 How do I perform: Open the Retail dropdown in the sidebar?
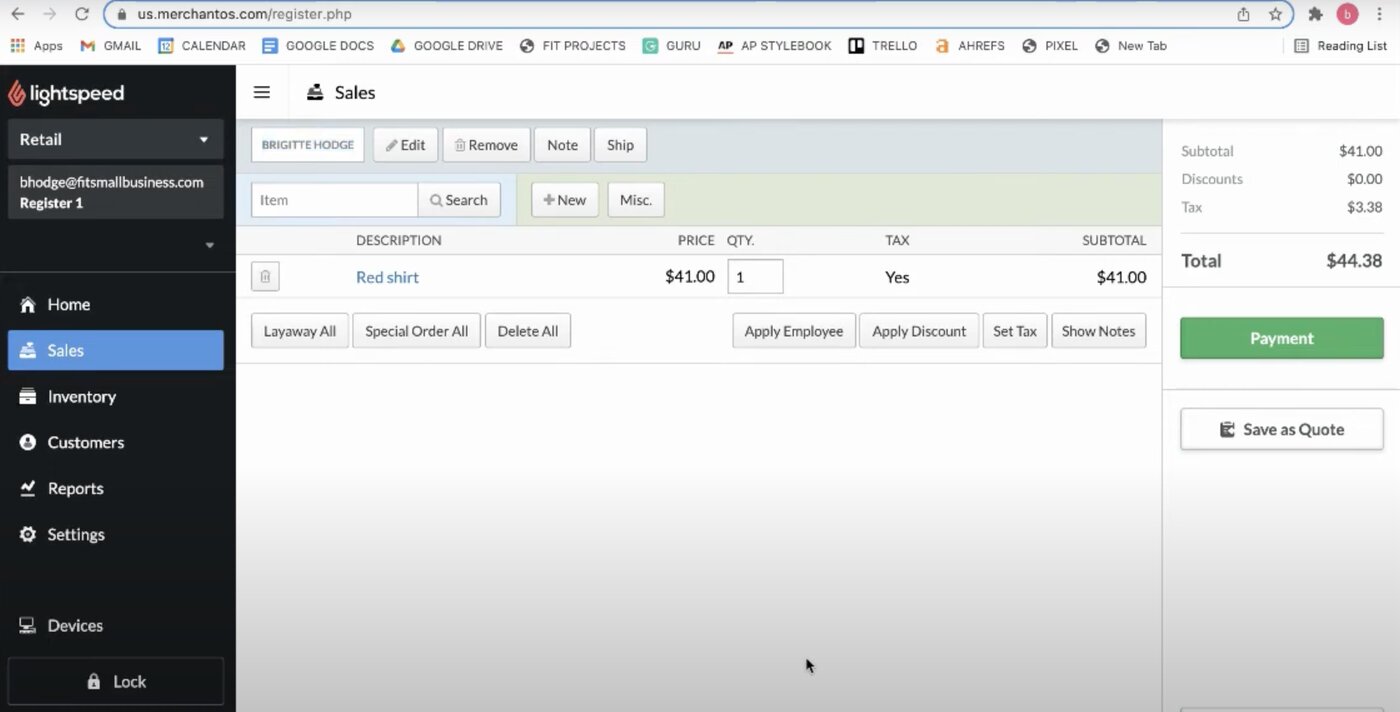point(115,139)
